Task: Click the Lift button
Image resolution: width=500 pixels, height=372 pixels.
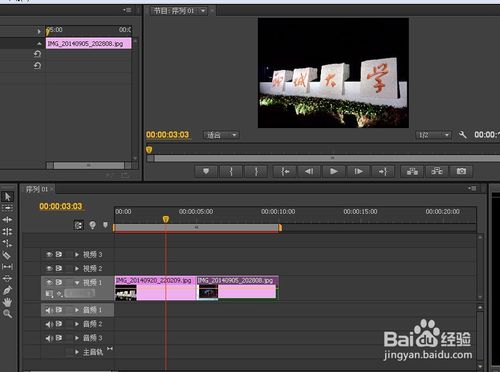Action: pyautogui.click(x=412, y=171)
